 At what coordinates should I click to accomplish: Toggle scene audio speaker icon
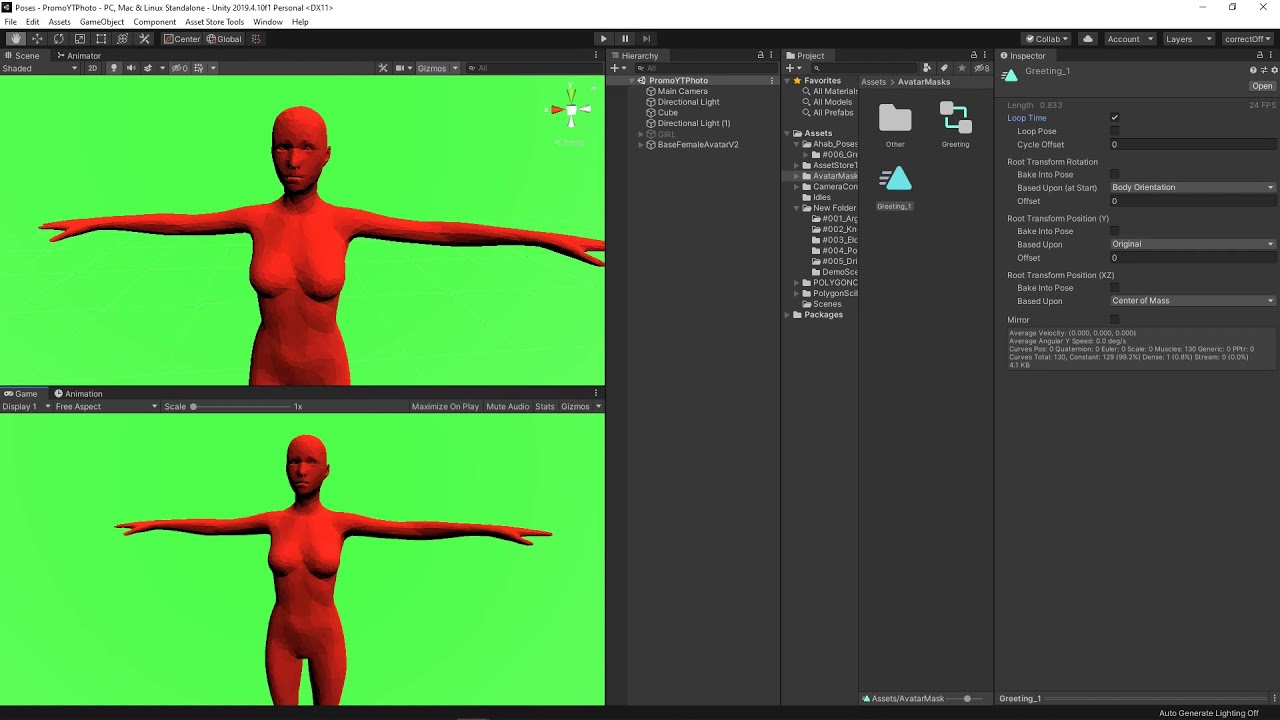[130, 68]
